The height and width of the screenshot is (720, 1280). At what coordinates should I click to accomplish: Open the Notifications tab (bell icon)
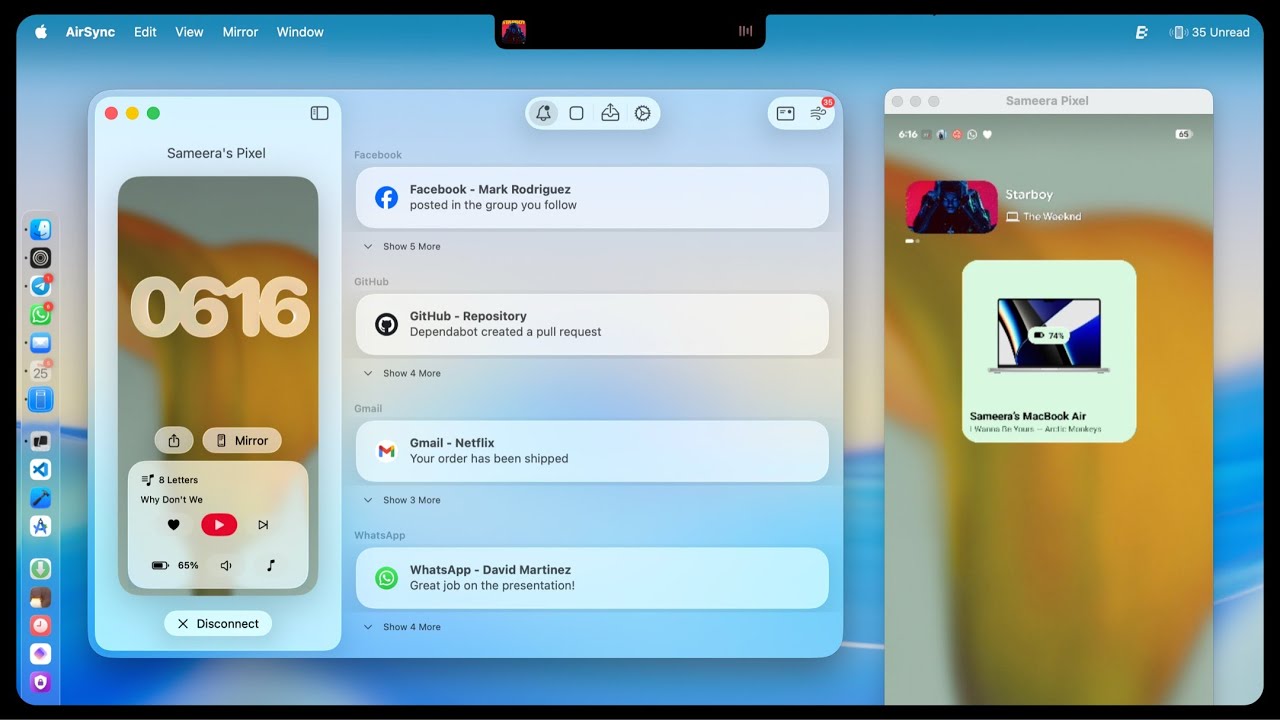[543, 113]
